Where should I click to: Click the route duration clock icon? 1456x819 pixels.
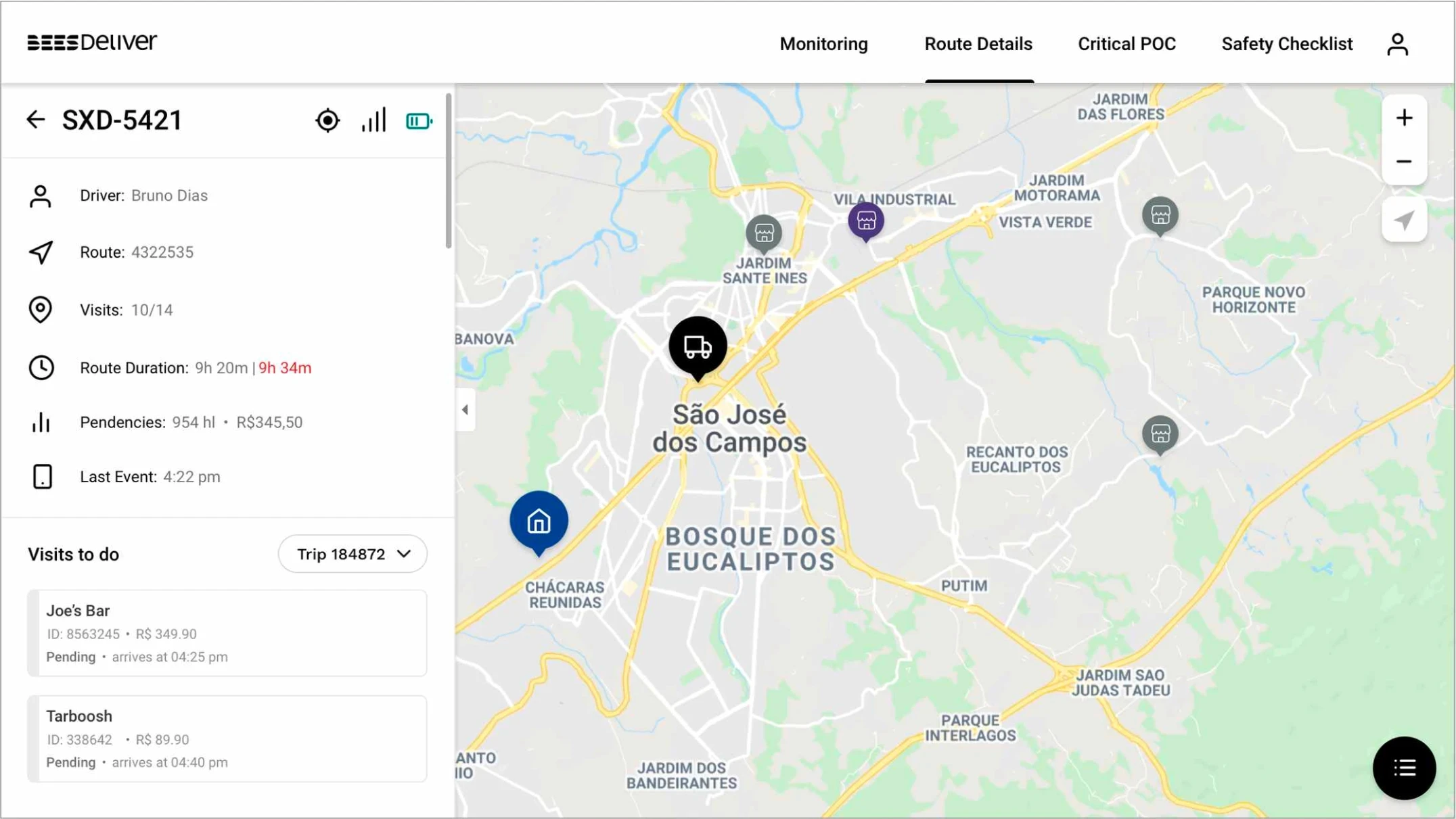click(x=41, y=368)
